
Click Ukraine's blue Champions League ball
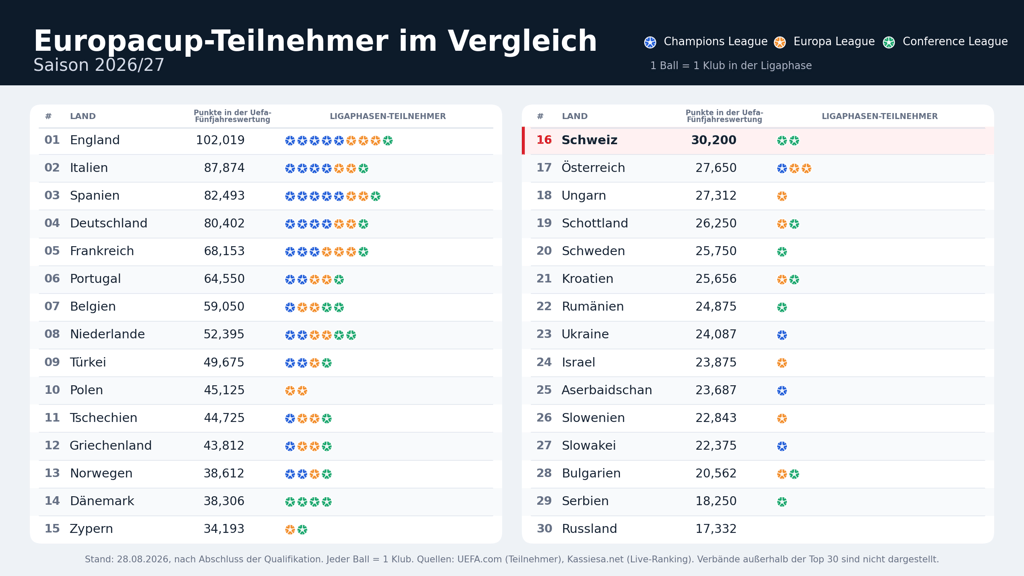coord(782,335)
